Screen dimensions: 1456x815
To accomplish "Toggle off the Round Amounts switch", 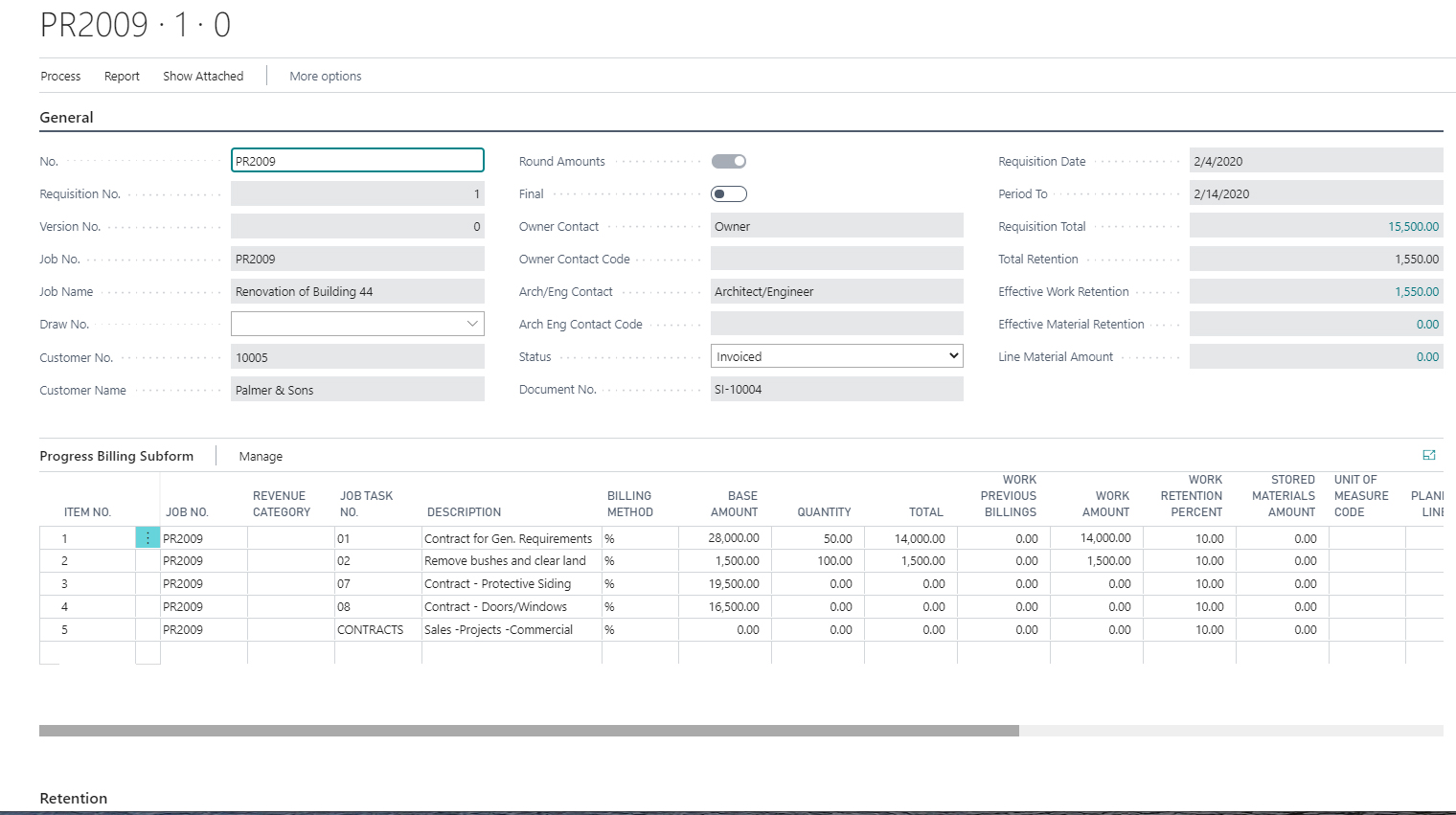I will [729, 160].
